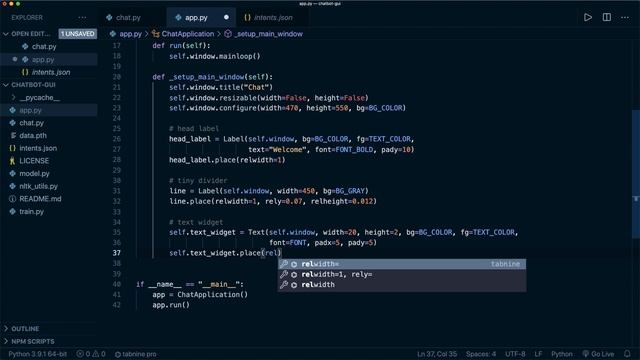The height and width of the screenshot is (360, 640).
Task: Click 'self.window.mainloop()' line
Action: click(x=215, y=56)
